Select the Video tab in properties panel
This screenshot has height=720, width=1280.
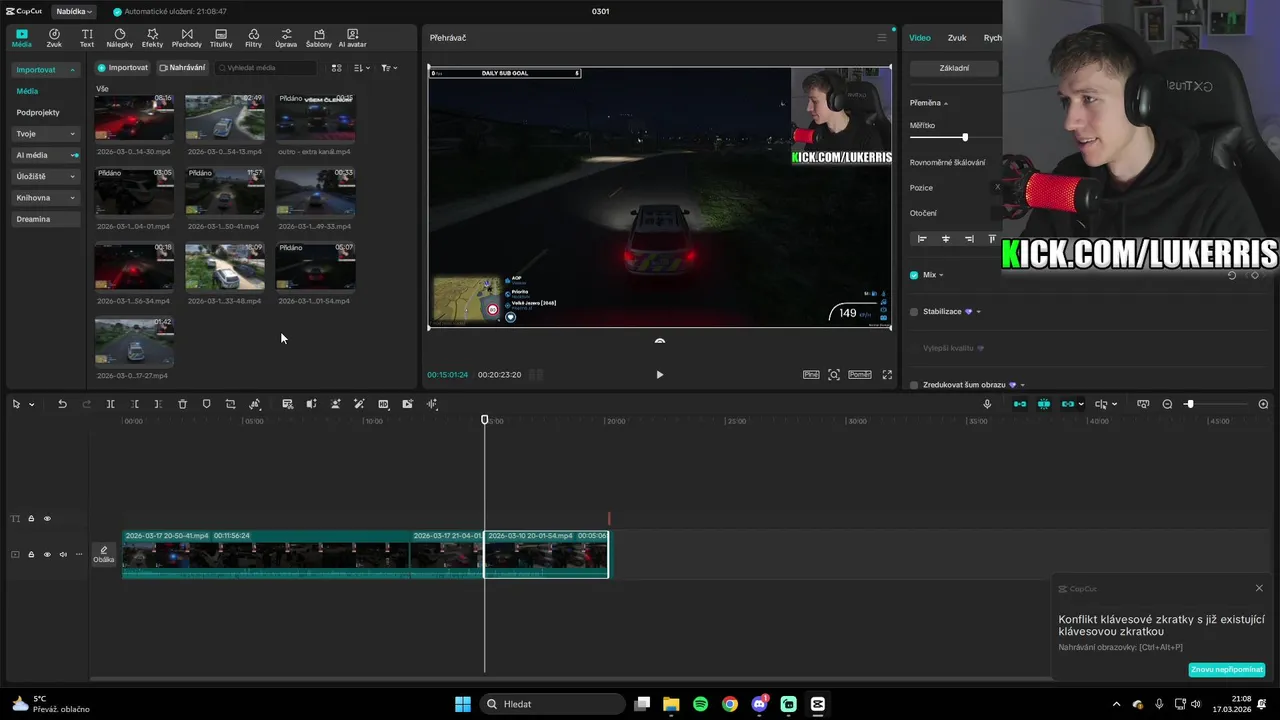(x=920, y=38)
